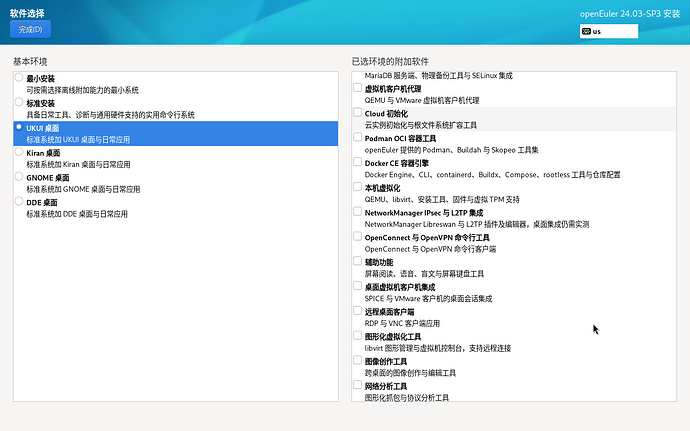
Task: Enable the 辅助功能 checkbox
Action: (x=357, y=261)
